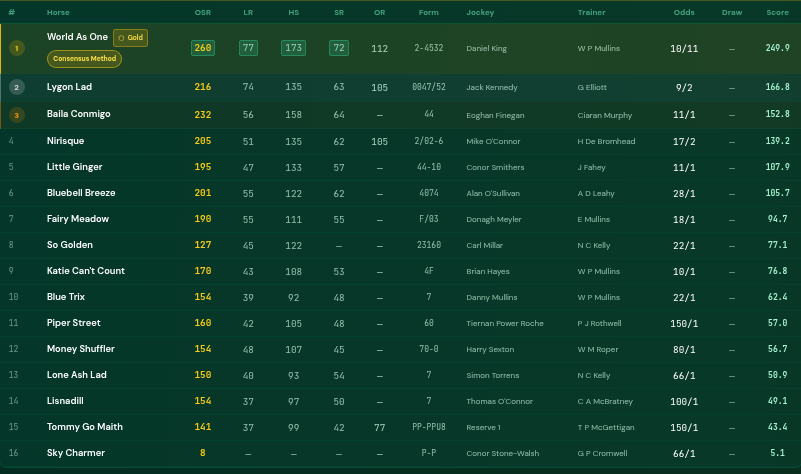The height and width of the screenshot is (474, 801).
Task: Open horse Lygon Lad
Action: [69, 87]
